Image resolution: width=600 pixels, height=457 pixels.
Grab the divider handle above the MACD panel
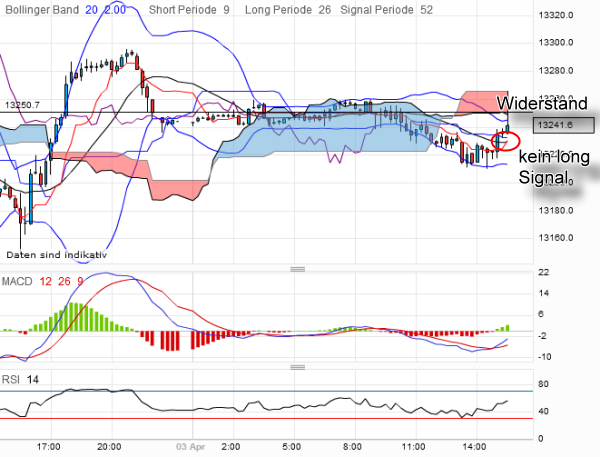[x=298, y=269]
